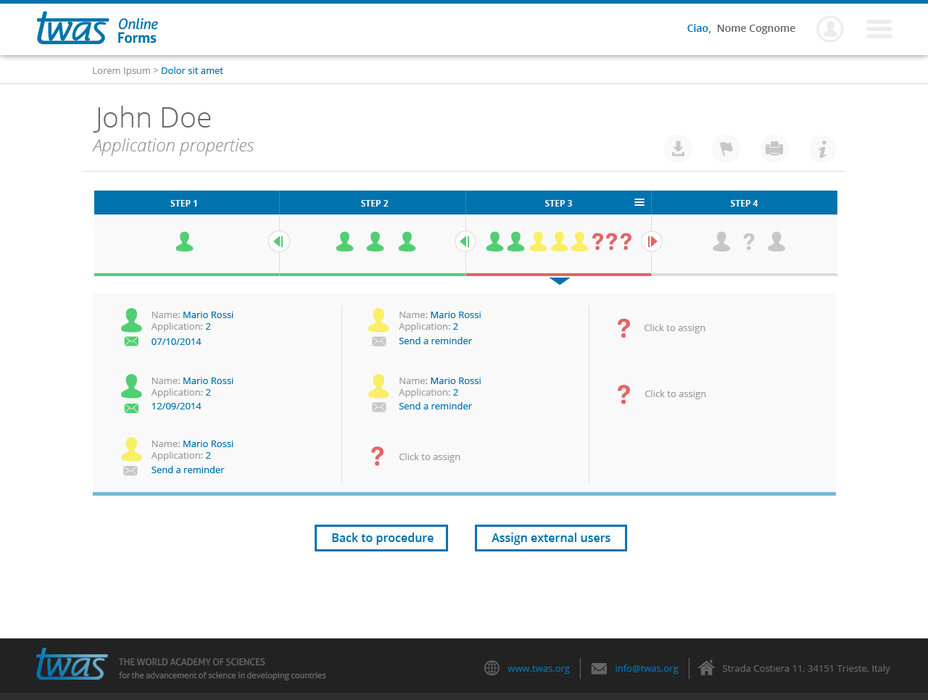Click the green user icon in Step 1
Viewport: 928px width, 700px height.
click(x=184, y=241)
